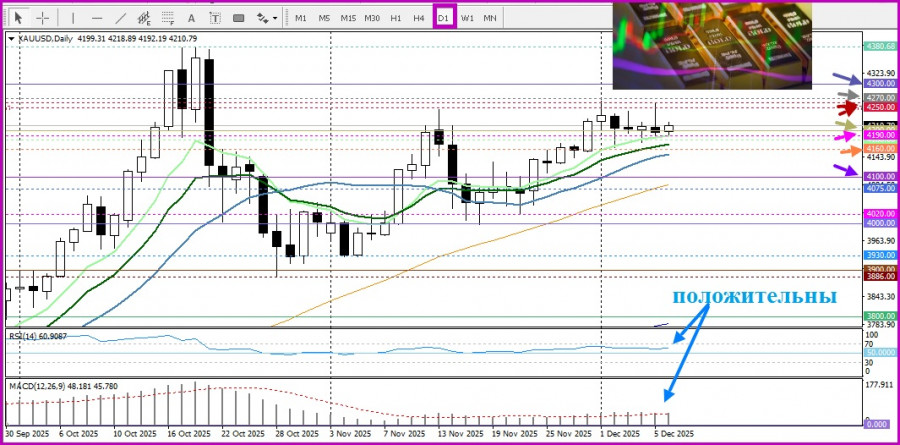Open the arrows tool dropdown arrow
The image size is (900, 445).
[x=276, y=18]
